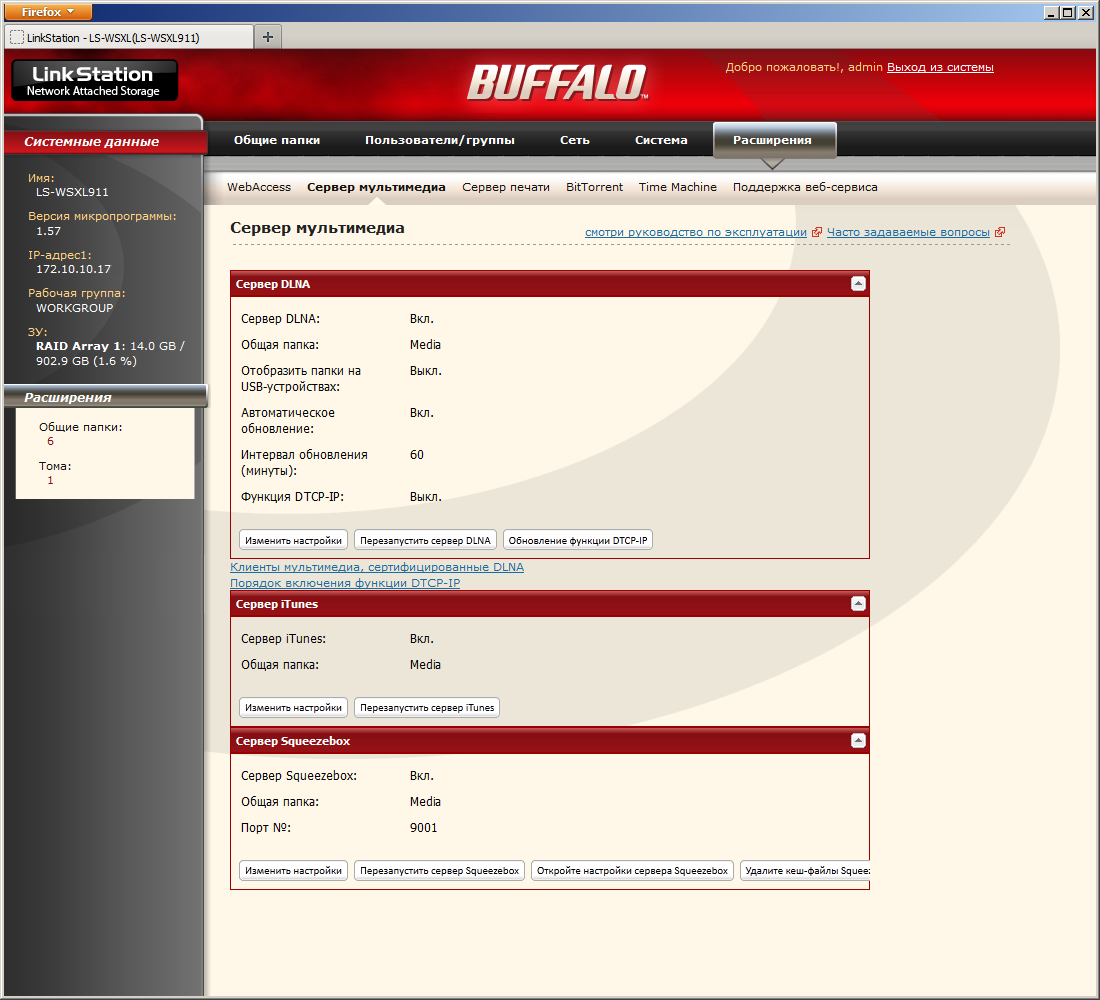
Task: Switch to the Общие папки tab
Action: pyautogui.click(x=276, y=140)
